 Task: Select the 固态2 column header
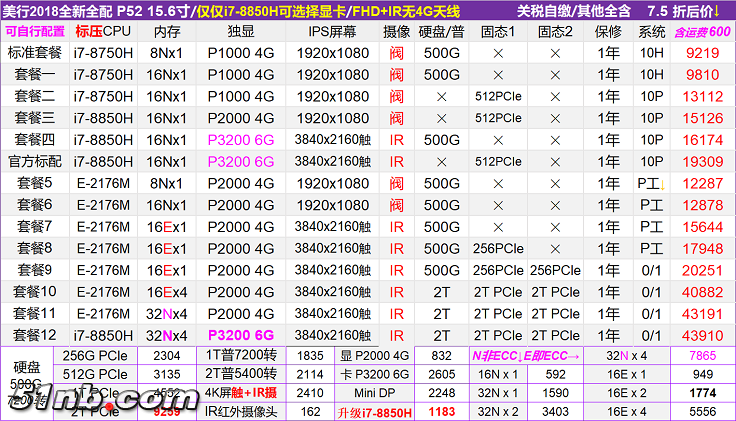[x=555, y=32]
